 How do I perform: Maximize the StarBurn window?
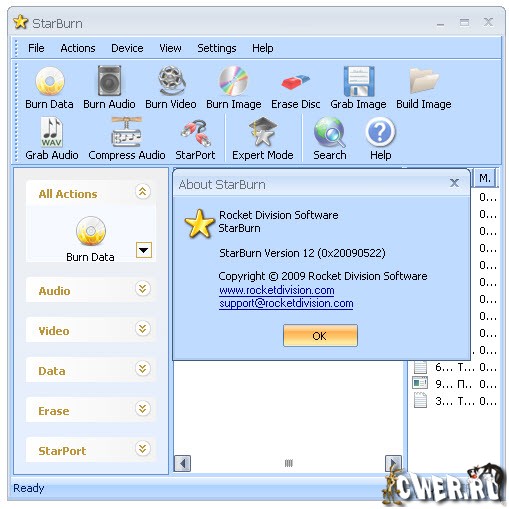pos(464,23)
